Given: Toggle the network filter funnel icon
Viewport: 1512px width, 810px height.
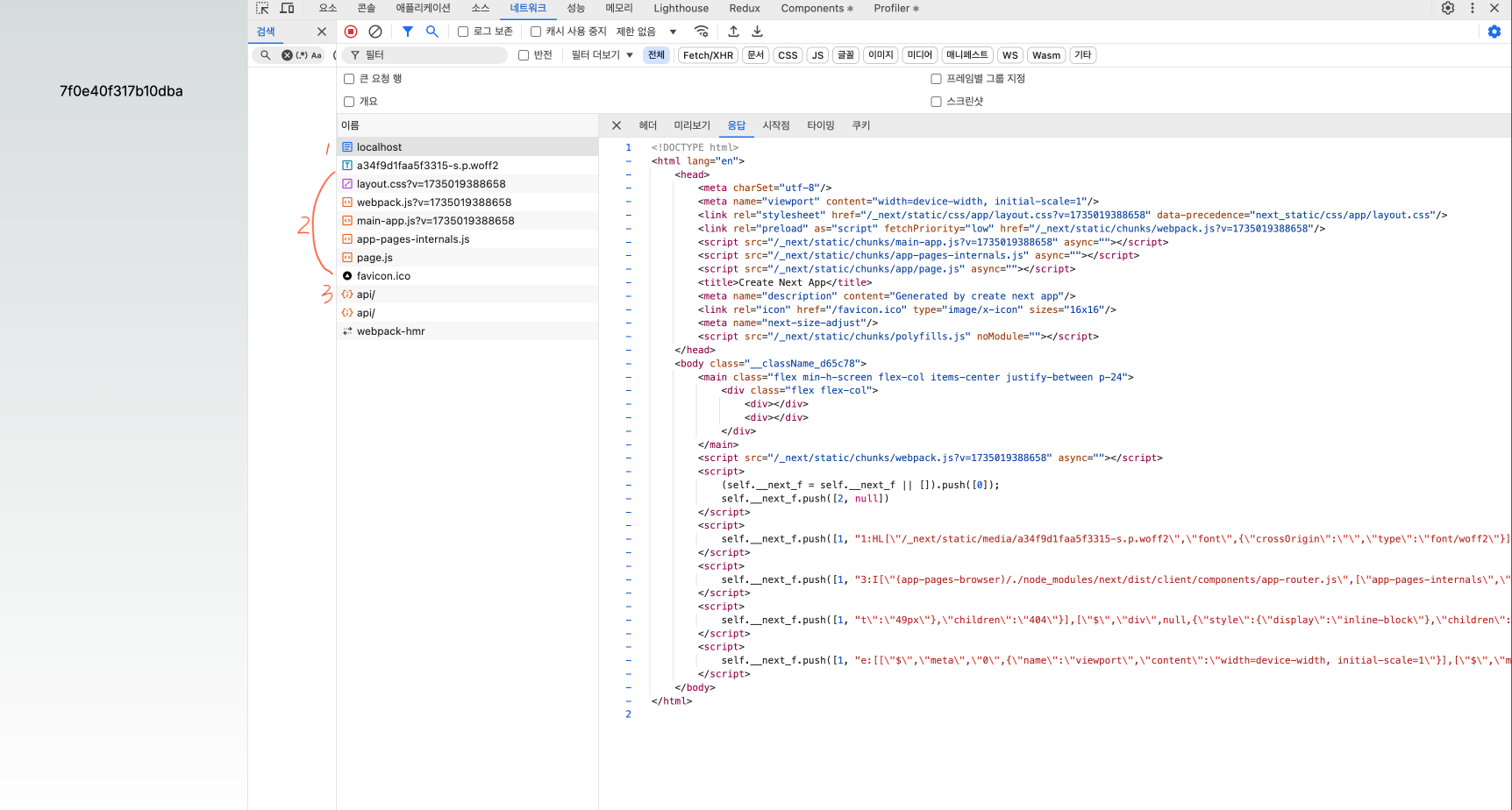Looking at the screenshot, I should 408,32.
